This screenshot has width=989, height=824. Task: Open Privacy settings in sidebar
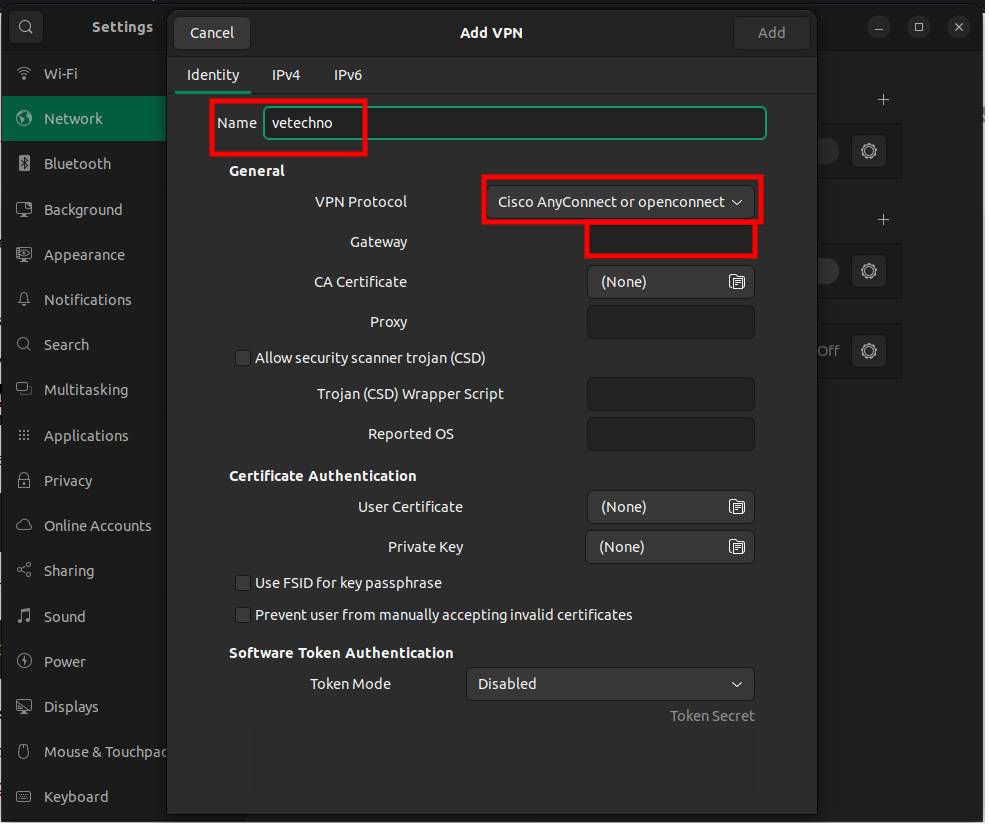click(x=67, y=481)
